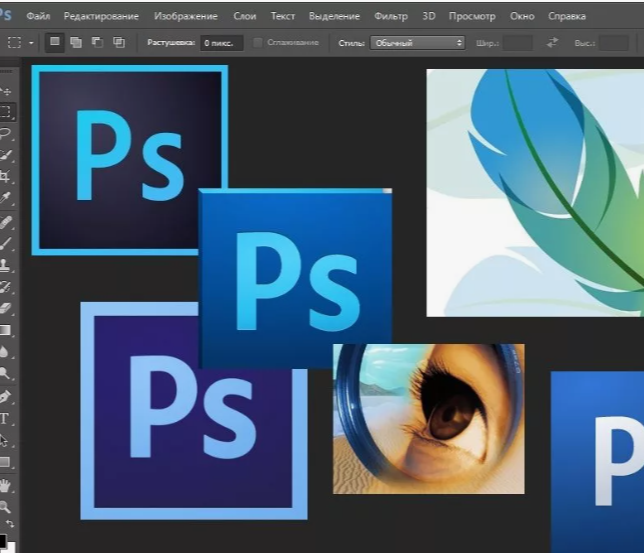The height and width of the screenshot is (553, 644).
Task: Swap width and height values
Action: 552,42
